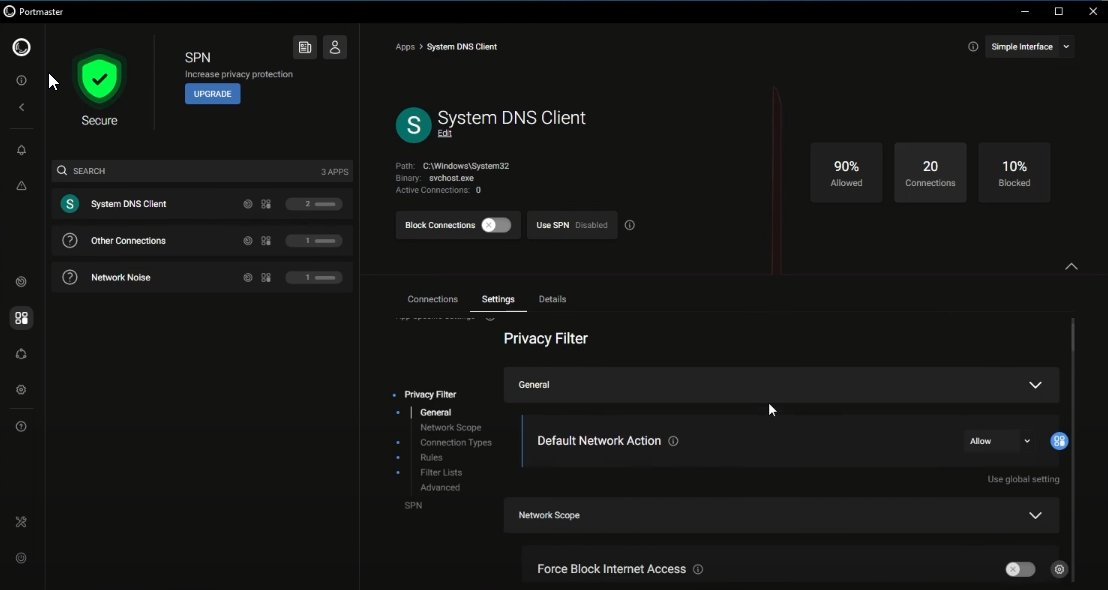Open the Simple Interface dropdown

coord(1030,47)
